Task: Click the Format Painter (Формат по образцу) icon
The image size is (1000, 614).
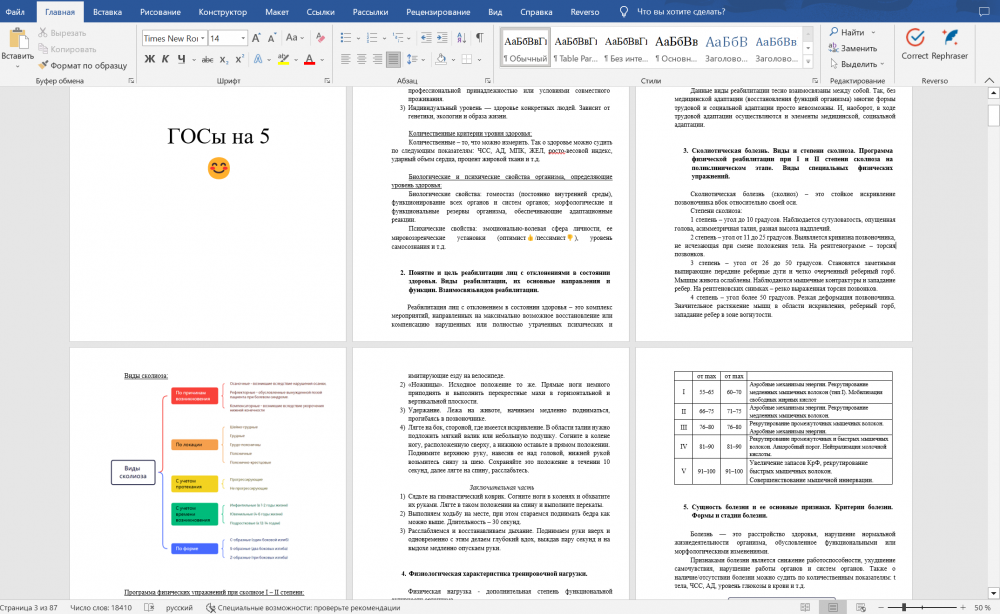Action: 43,64
